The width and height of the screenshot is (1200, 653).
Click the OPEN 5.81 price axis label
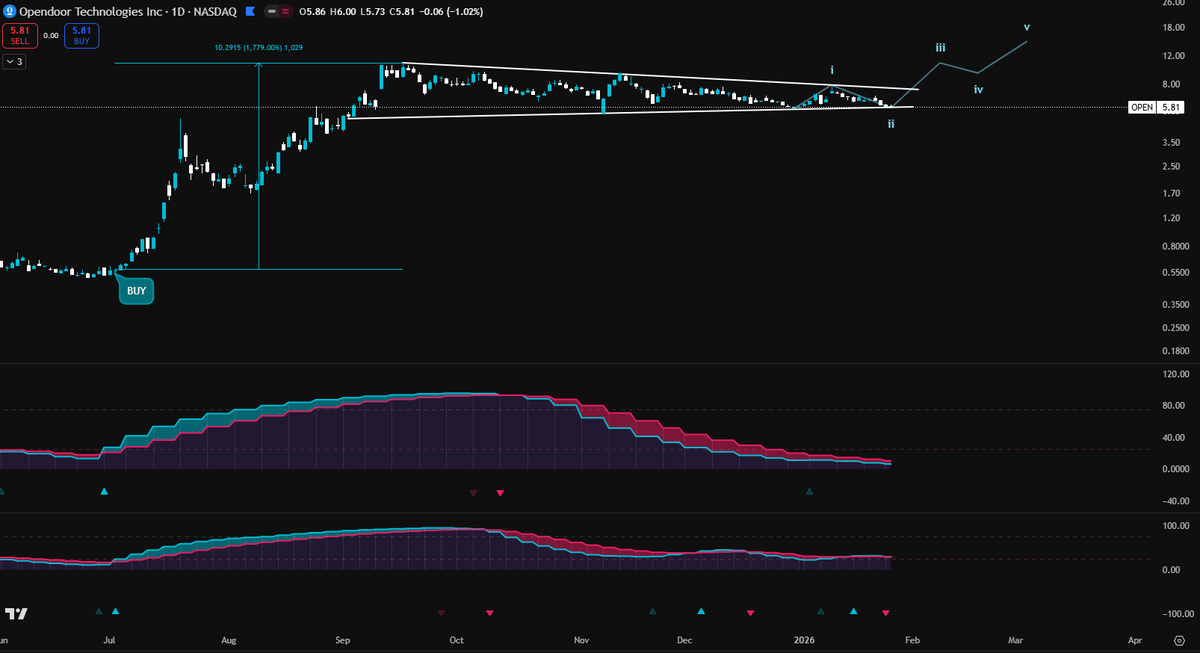[x=1158, y=107]
